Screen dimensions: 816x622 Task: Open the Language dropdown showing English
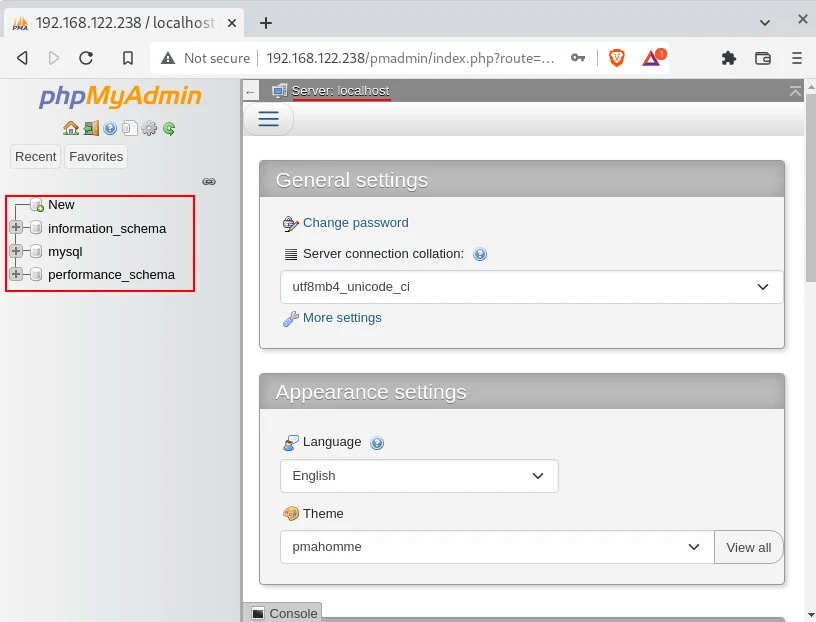coord(419,476)
